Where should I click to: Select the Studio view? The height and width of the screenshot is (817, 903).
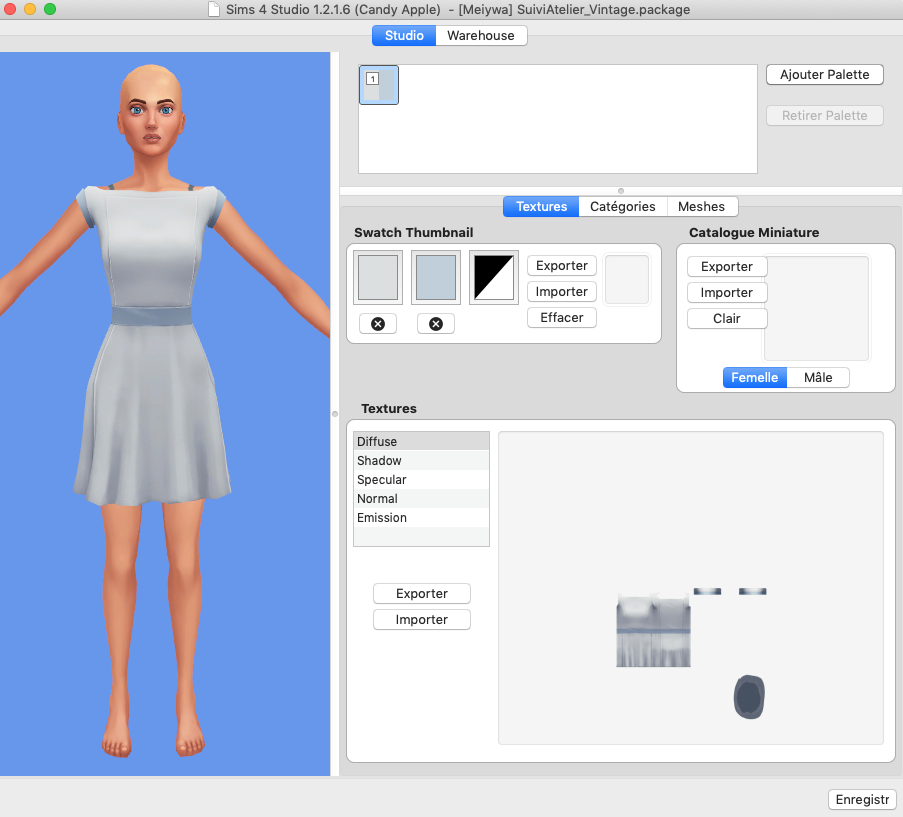(404, 35)
